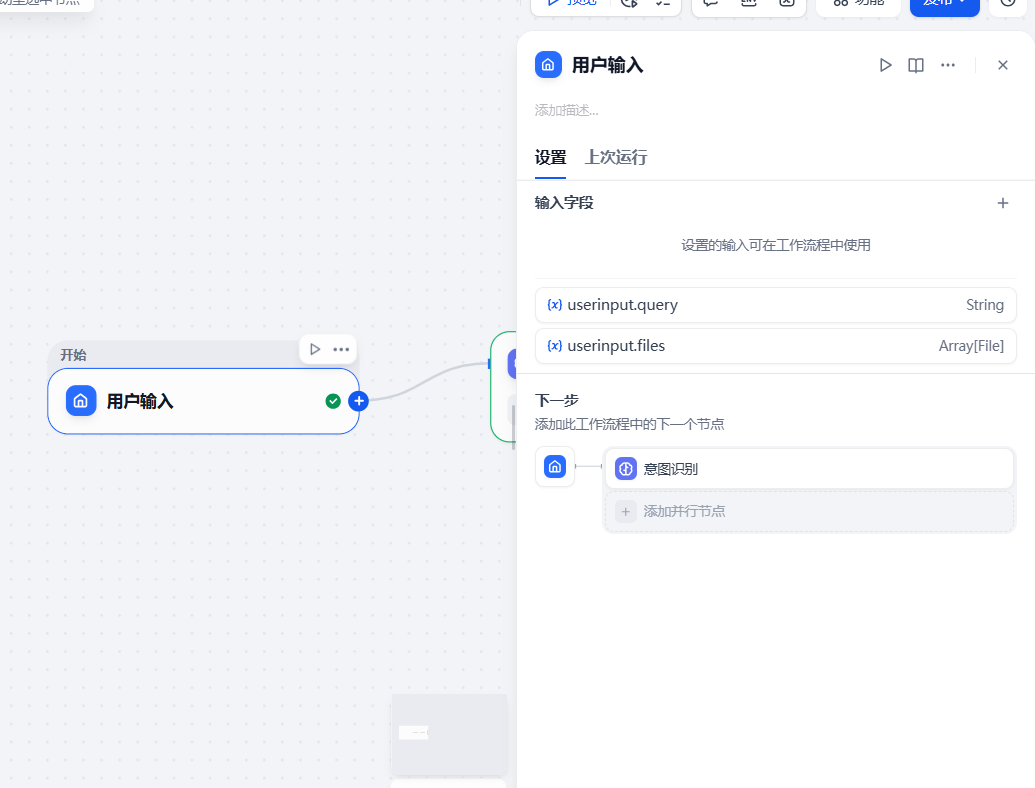Select the 用户输入 node on canvas

click(203, 401)
